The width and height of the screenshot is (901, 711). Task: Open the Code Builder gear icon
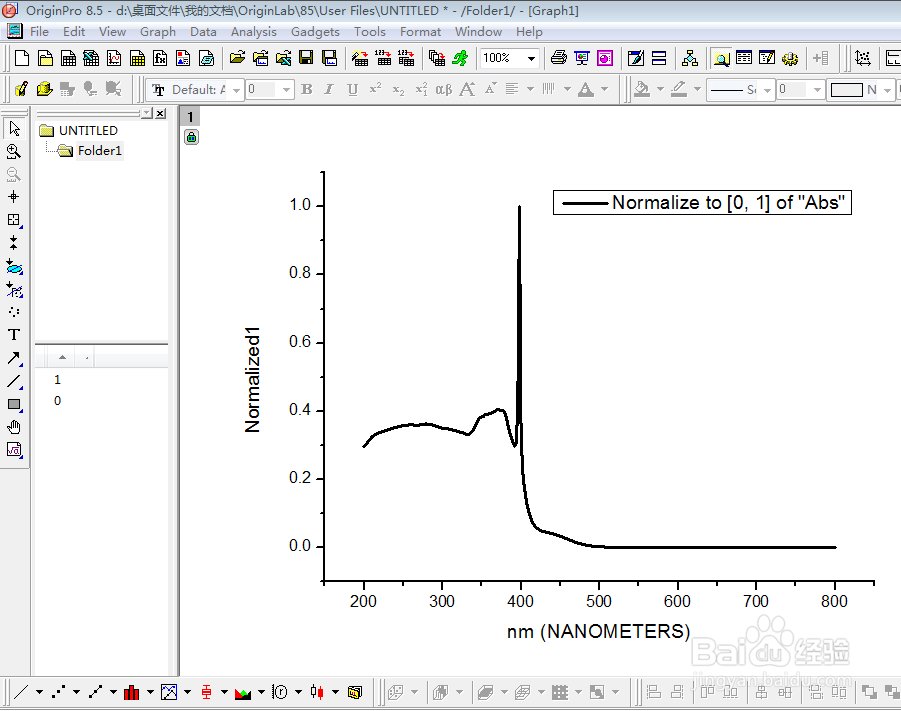tap(790, 58)
